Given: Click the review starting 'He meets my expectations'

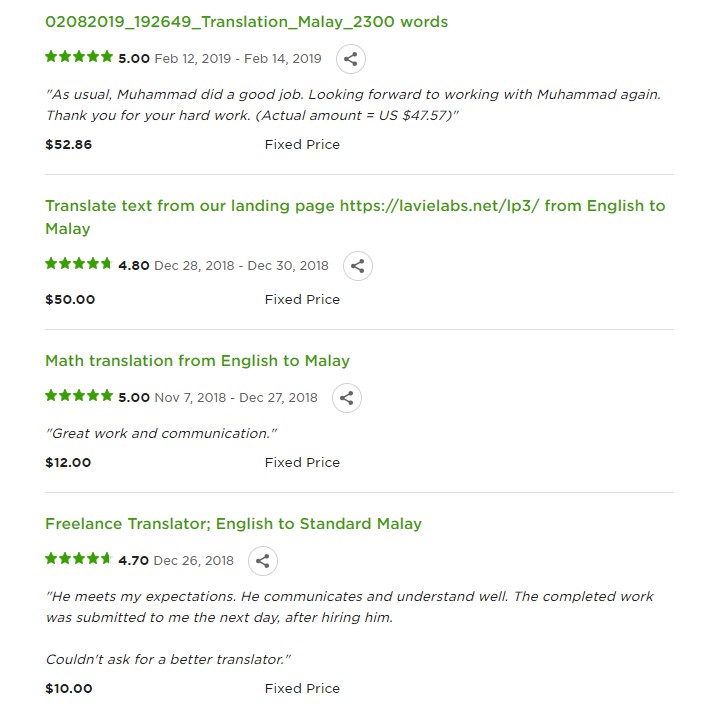Looking at the screenshot, I should [349, 597].
